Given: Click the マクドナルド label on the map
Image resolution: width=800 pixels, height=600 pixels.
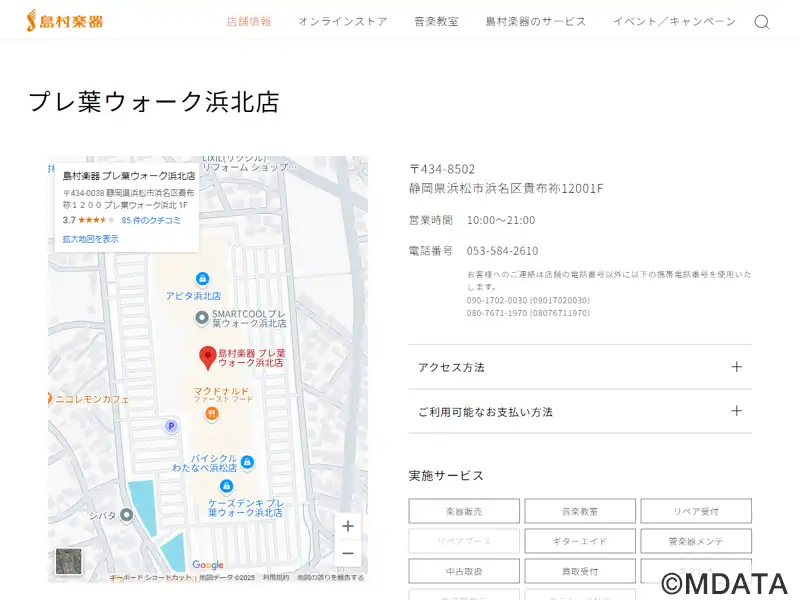Looking at the screenshot, I should tap(221, 391).
